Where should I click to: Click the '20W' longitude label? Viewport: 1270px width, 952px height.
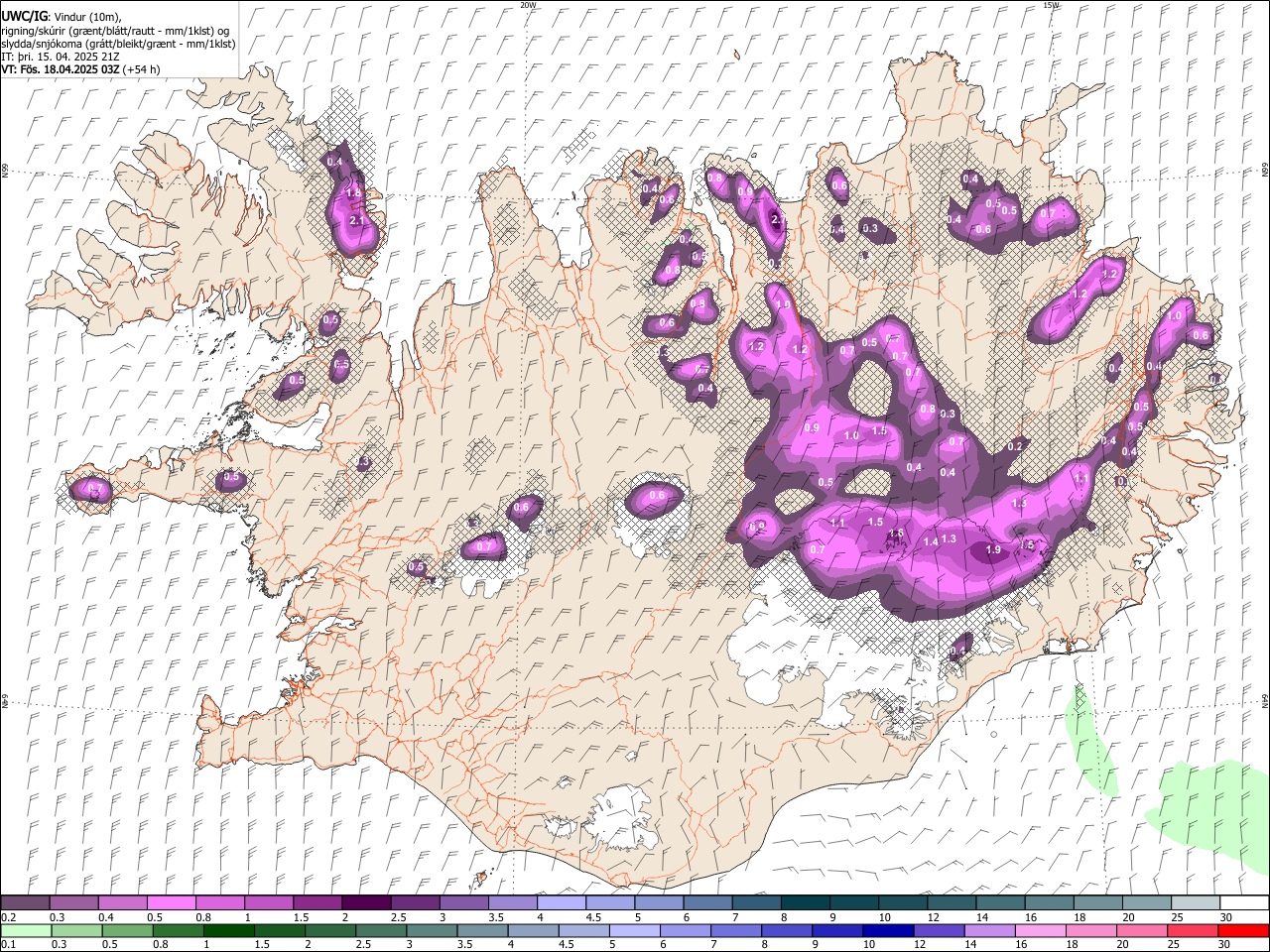click(528, 5)
